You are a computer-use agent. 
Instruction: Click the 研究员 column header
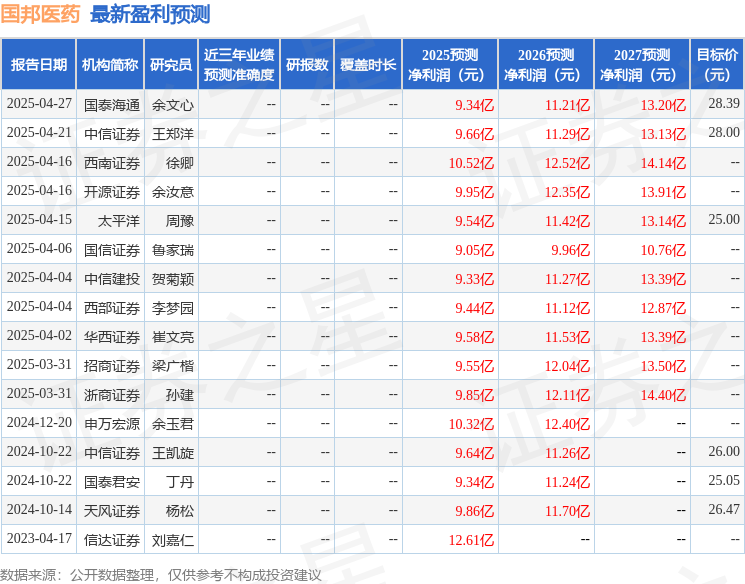click(171, 65)
